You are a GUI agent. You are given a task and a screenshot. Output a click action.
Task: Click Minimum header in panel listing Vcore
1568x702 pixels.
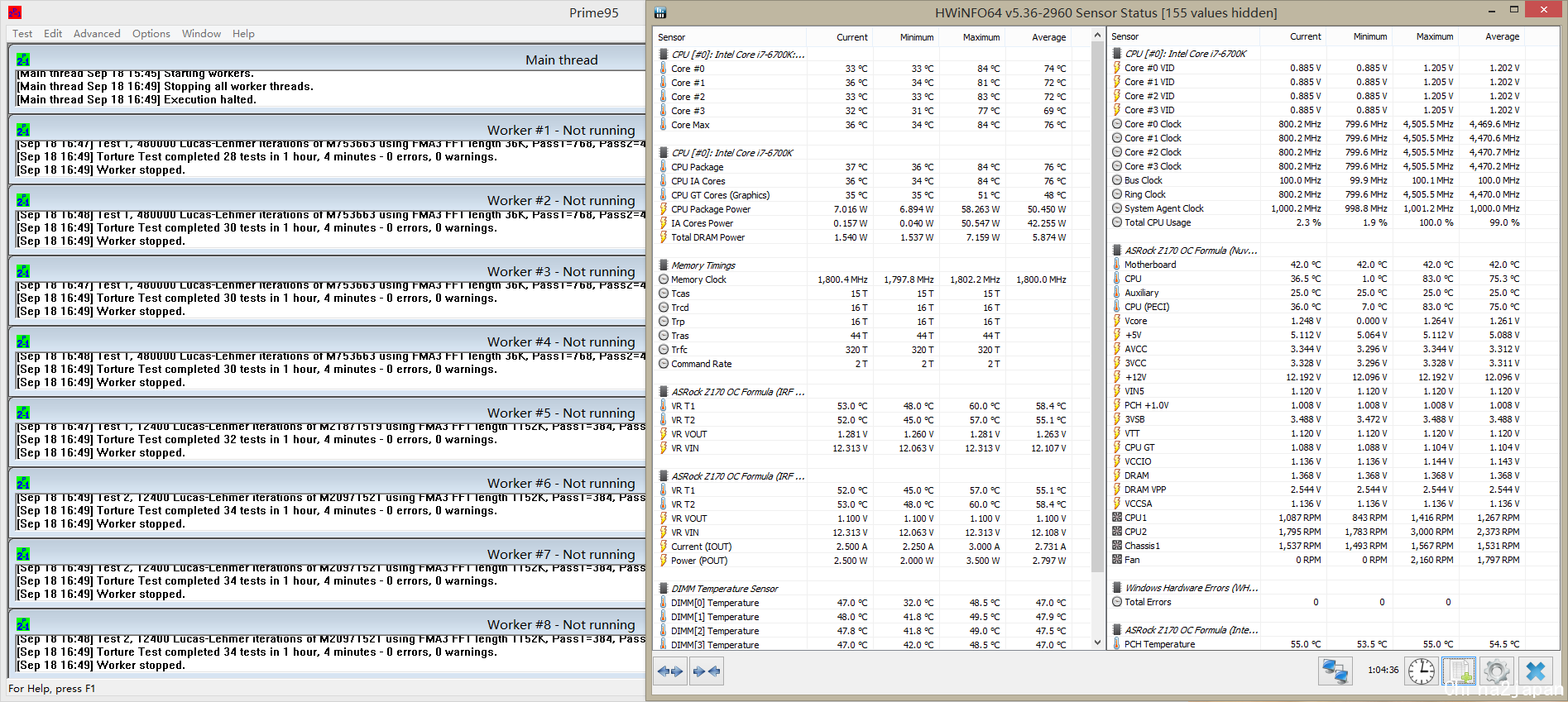click(1370, 36)
